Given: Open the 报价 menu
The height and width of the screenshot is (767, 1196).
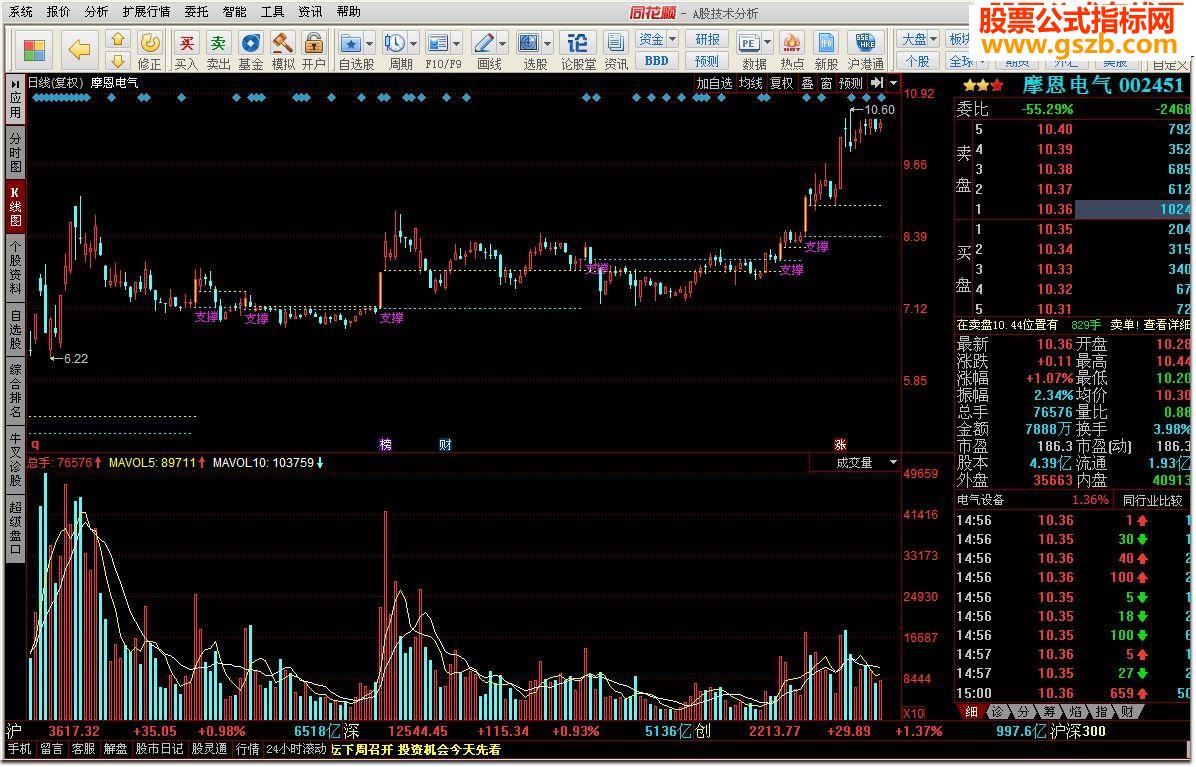Looking at the screenshot, I should point(58,11).
